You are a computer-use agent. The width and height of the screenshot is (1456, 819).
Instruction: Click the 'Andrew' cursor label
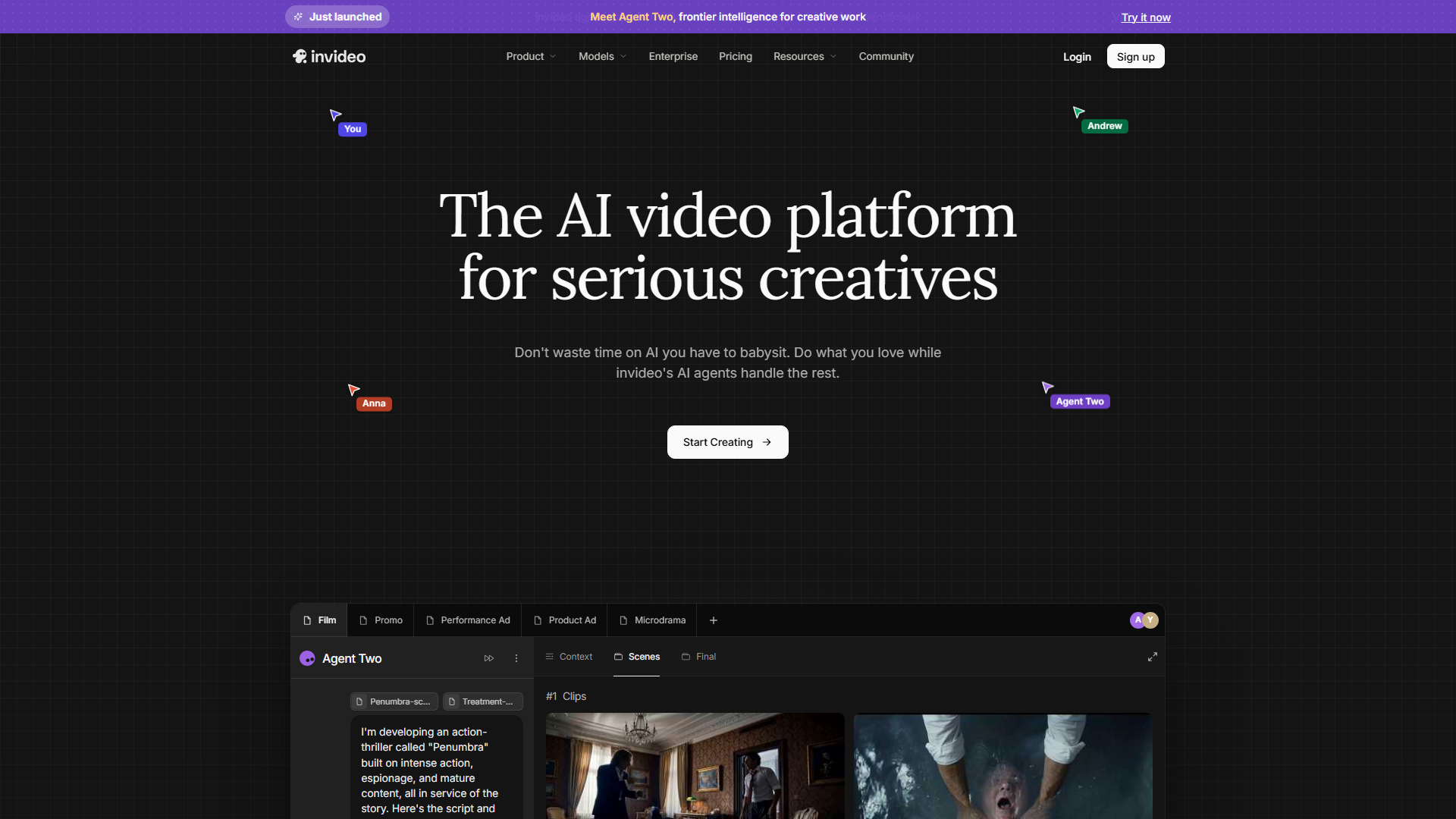(x=1104, y=126)
